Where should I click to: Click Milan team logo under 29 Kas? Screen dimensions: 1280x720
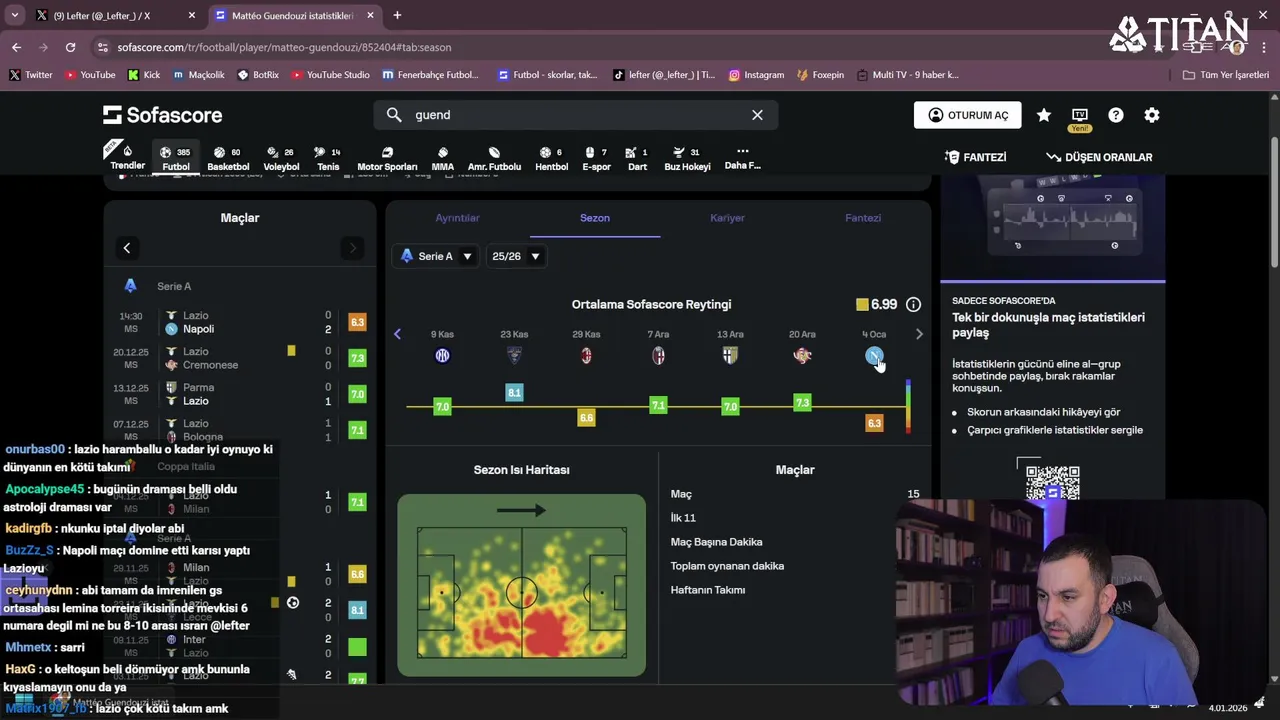point(586,356)
